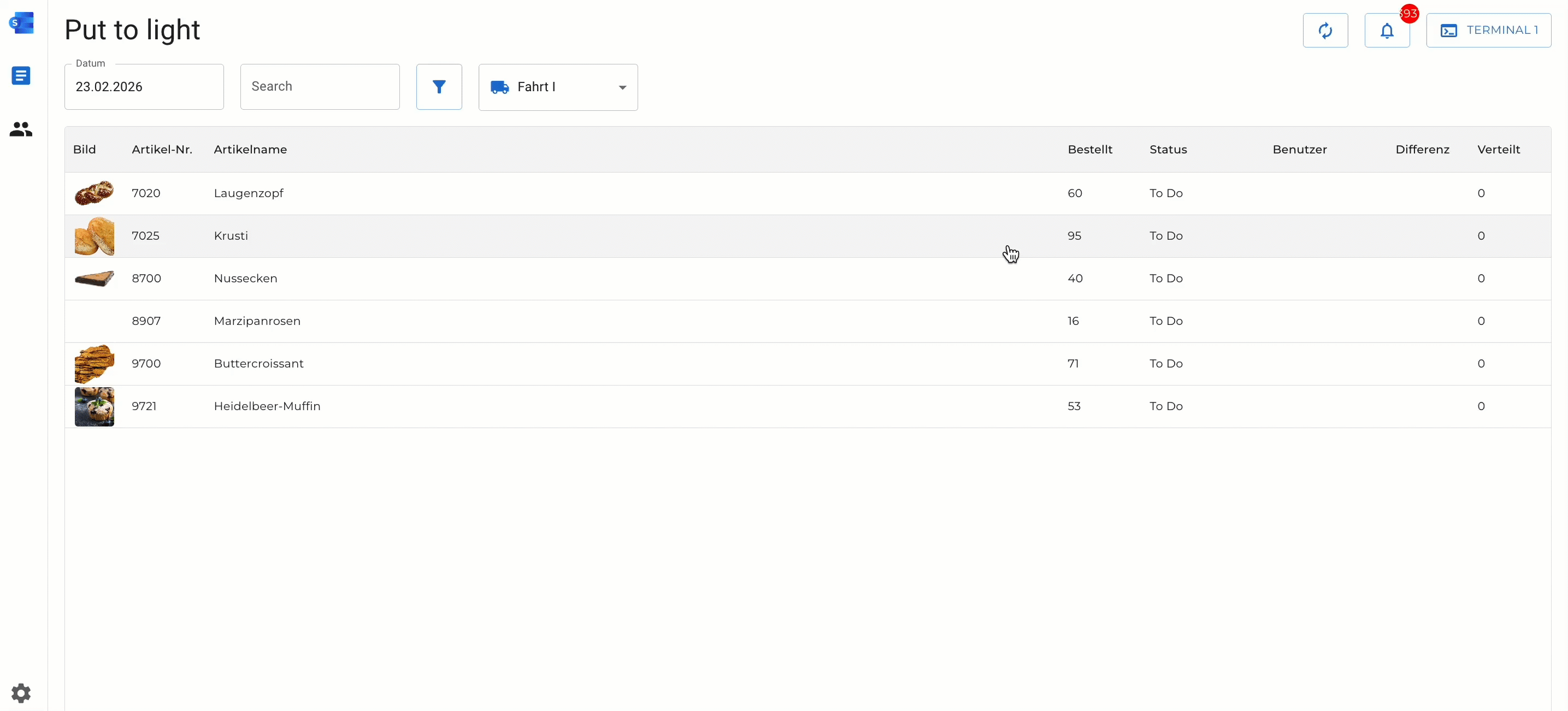Click the Krusti product thumbnail

(95, 236)
